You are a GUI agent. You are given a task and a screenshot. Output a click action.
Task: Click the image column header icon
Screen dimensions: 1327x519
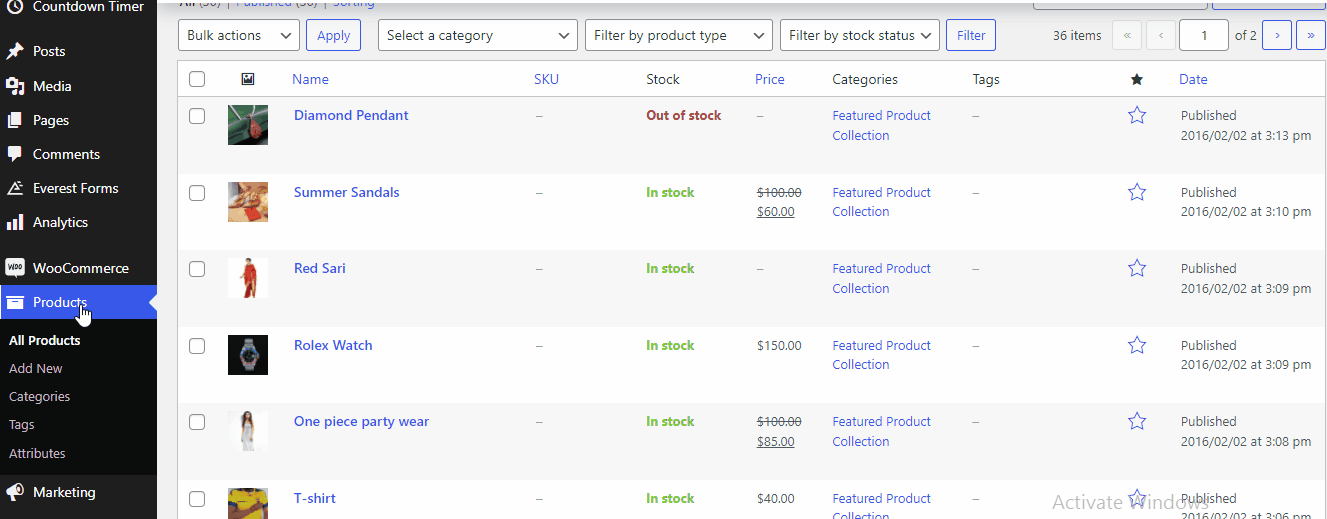pos(248,79)
